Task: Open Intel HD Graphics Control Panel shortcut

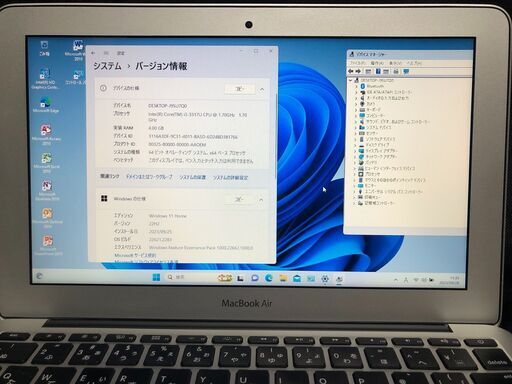Action: tap(45, 79)
